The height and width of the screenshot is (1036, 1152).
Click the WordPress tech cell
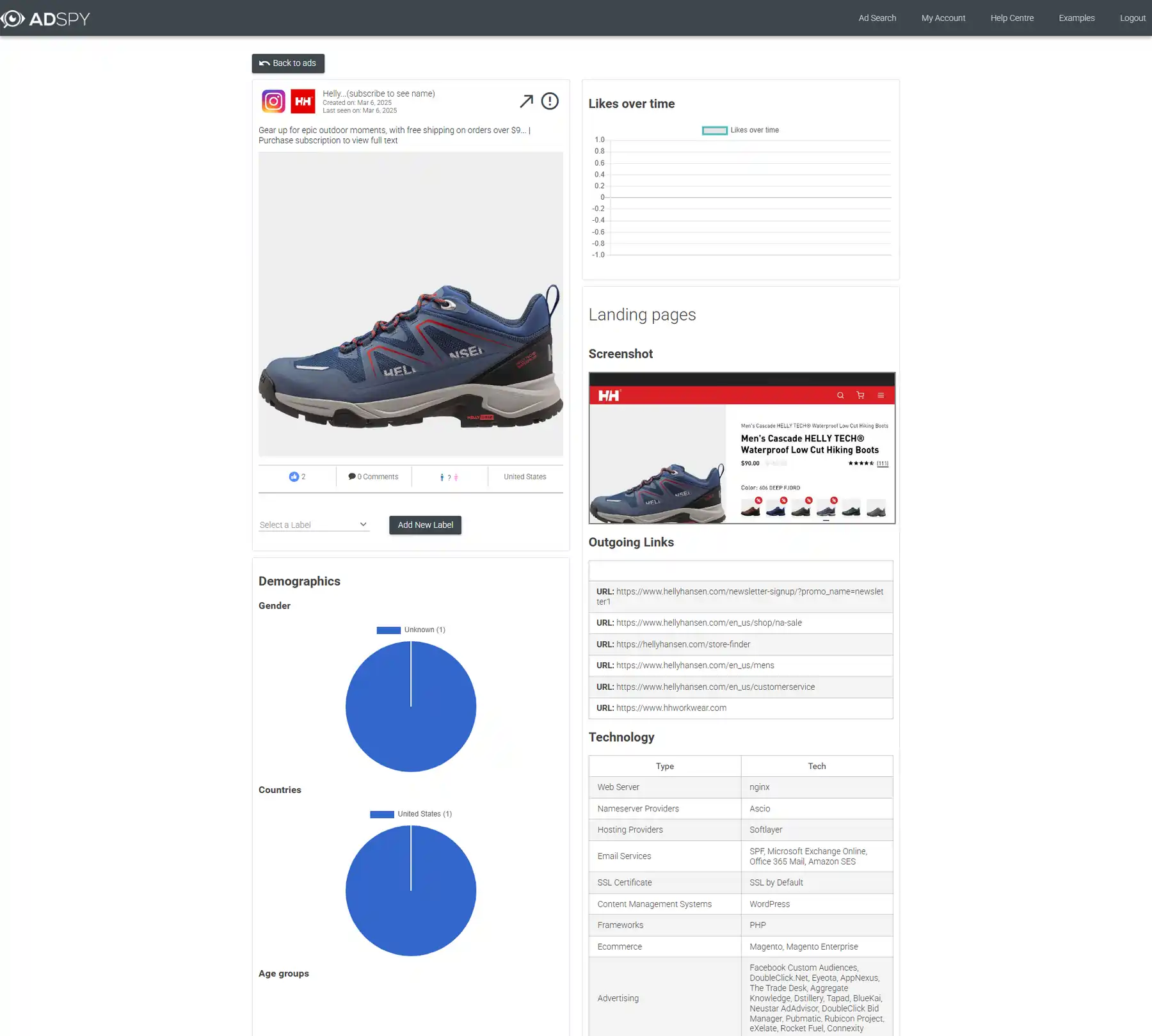tap(817, 905)
